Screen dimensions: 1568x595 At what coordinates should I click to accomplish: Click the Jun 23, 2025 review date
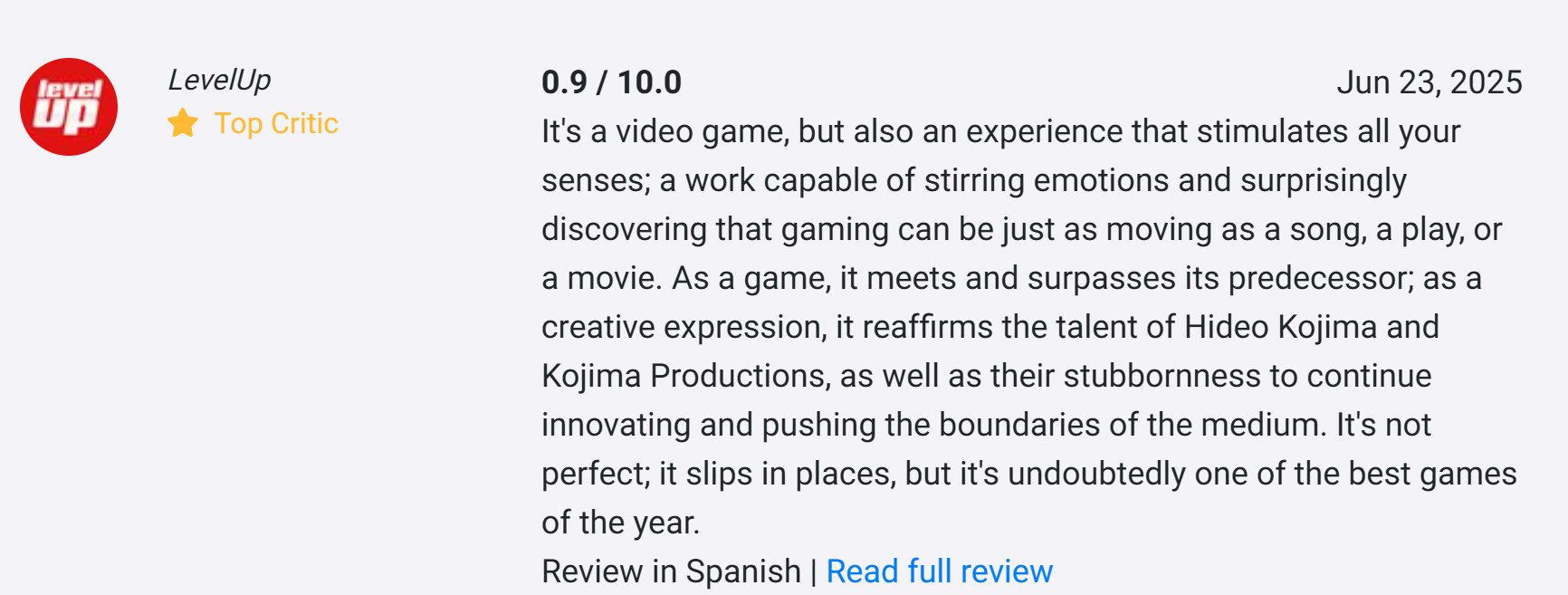(1429, 82)
